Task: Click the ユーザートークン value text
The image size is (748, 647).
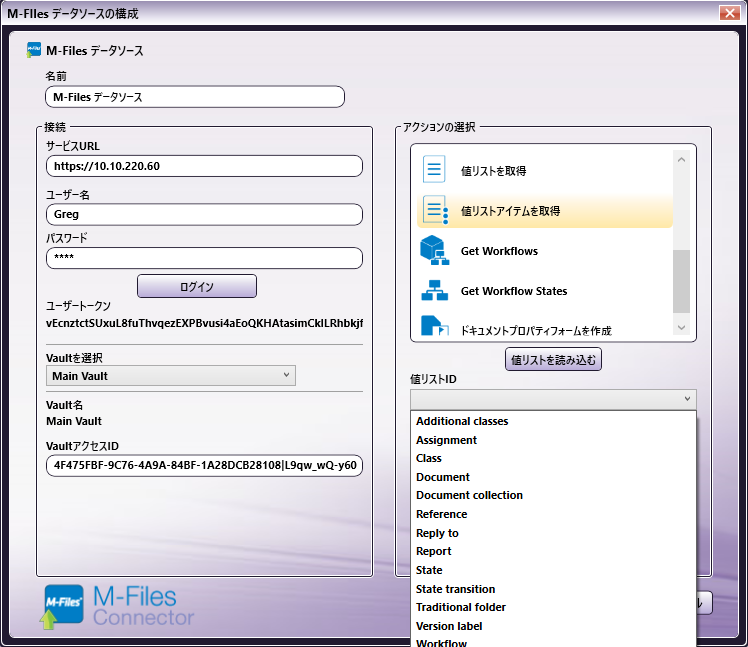Action: [204, 323]
